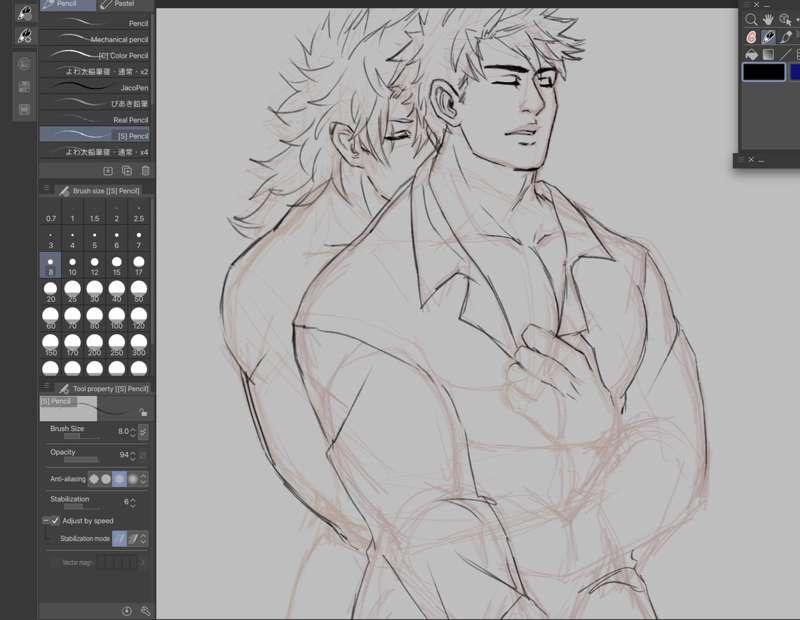
Task: Open Sub Tool Detail with the wrench icon
Action: 145,611
